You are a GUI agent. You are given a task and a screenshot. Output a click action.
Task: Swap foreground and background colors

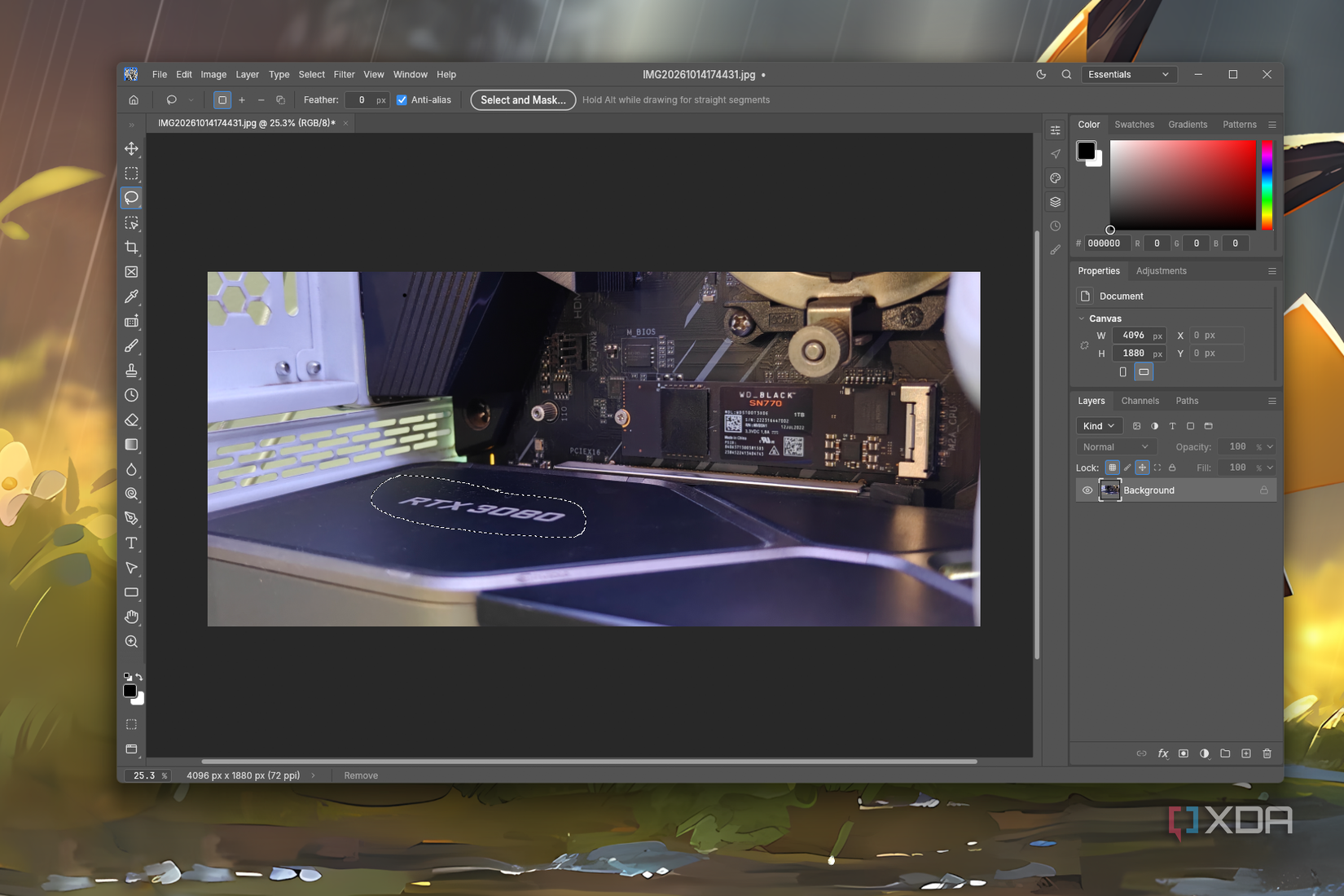[x=139, y=677]
